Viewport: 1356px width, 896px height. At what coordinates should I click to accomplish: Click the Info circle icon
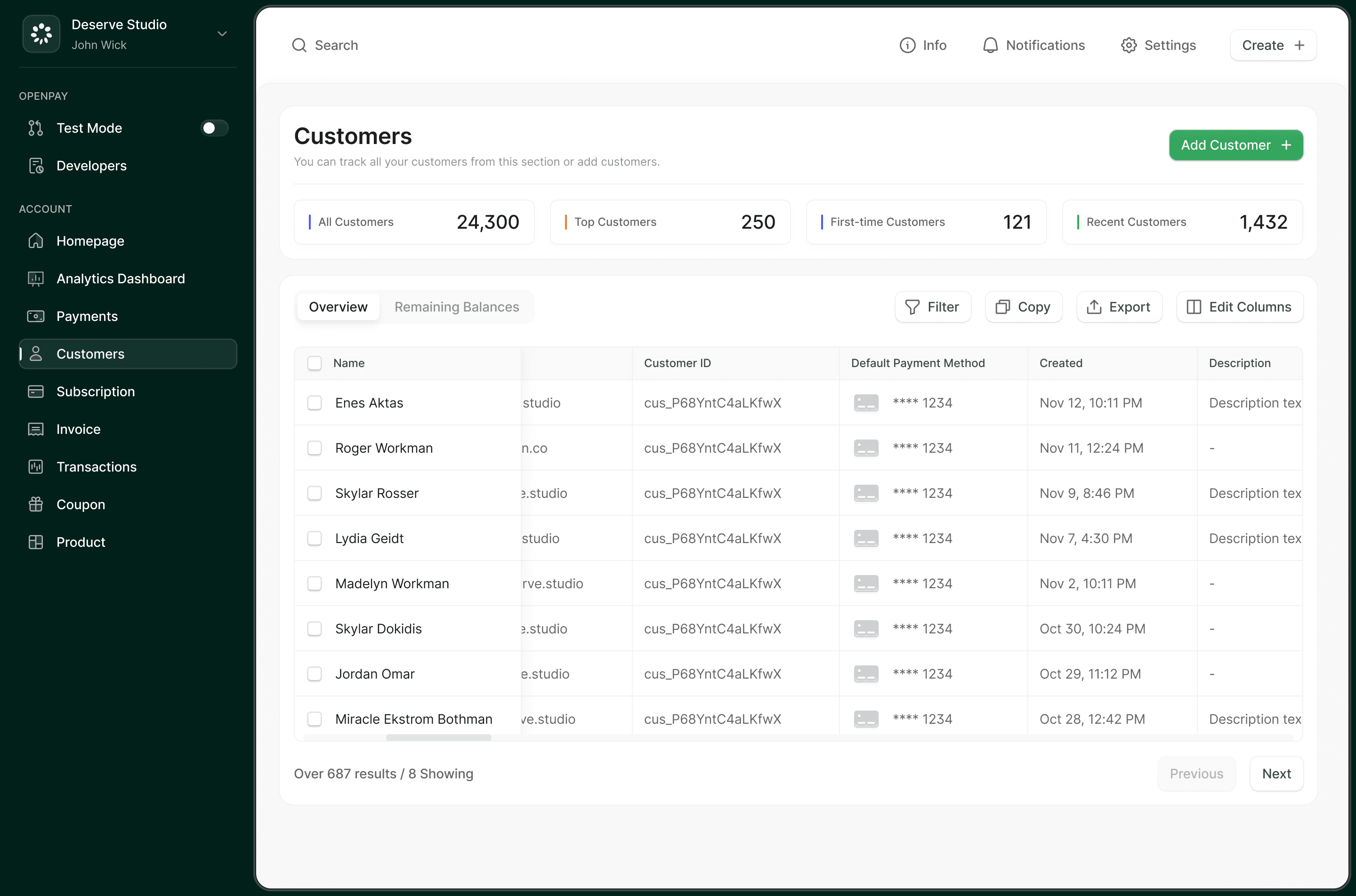tap(907, 45)
